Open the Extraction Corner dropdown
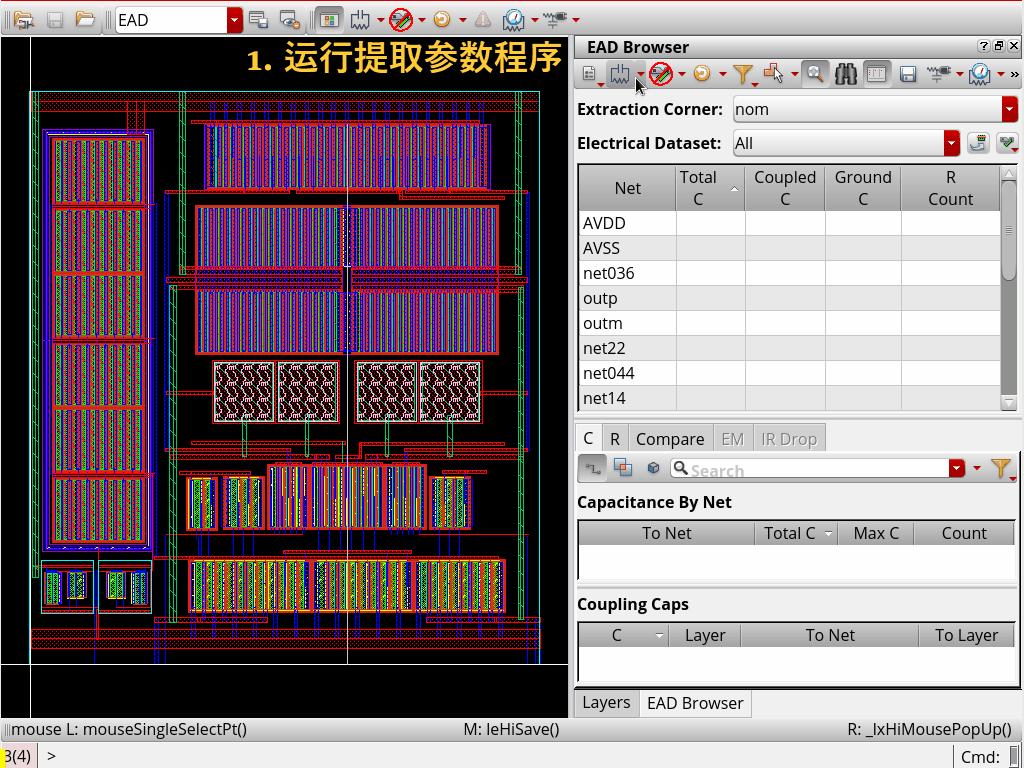 pyautogui.click(x=1009, y=109)
